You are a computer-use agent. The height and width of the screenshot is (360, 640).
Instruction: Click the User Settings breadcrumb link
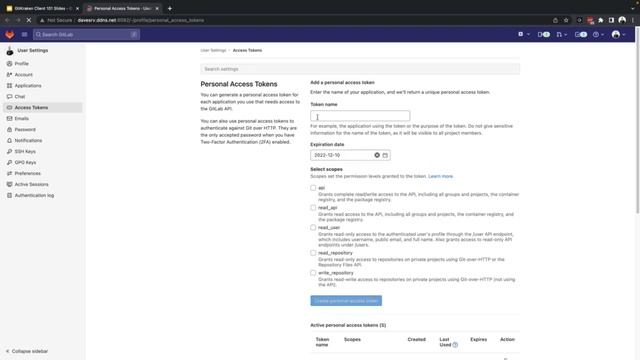213,50
